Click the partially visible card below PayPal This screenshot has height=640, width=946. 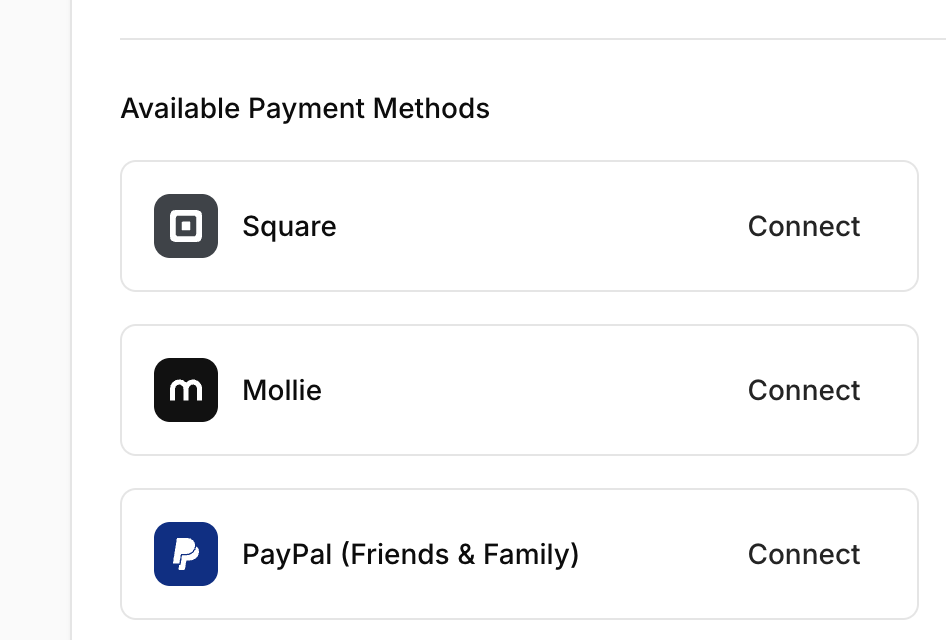[519, 632]
